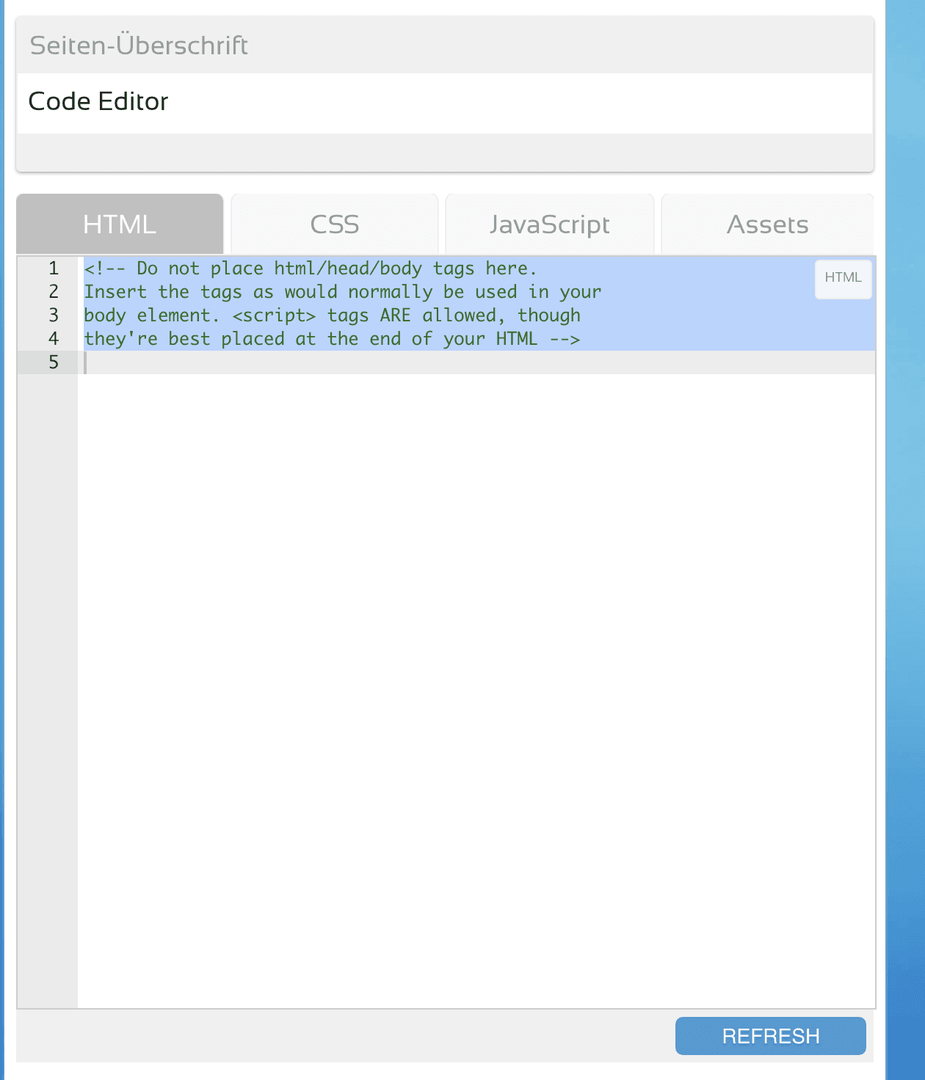Click the REFRESH button
The image size is (925, 1080).
pyautogui.click(x=770, y=1036)
